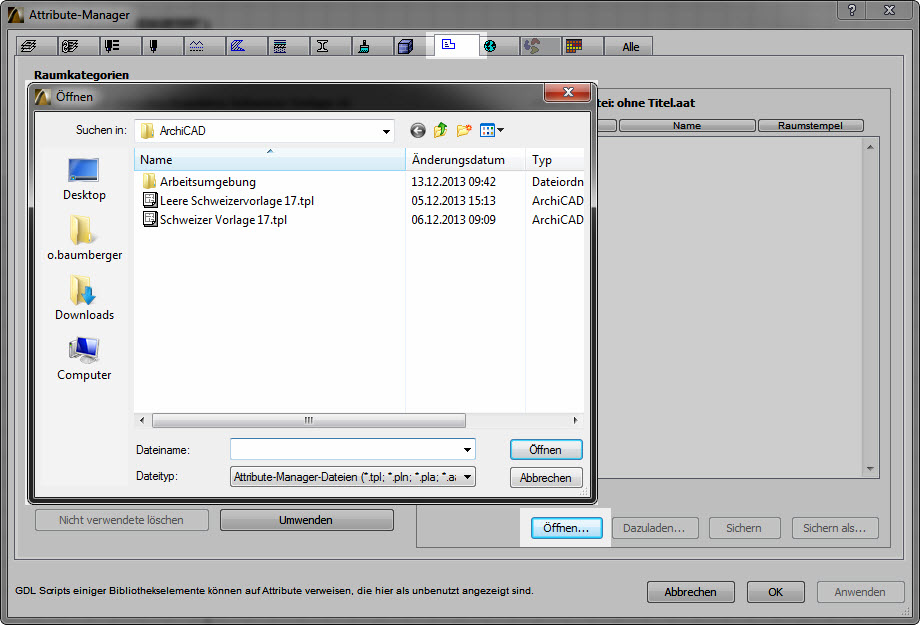Screen dimensions: 920x625
Task: Open the Pen Sets tab icon
Action: click(x=111, y=46)
